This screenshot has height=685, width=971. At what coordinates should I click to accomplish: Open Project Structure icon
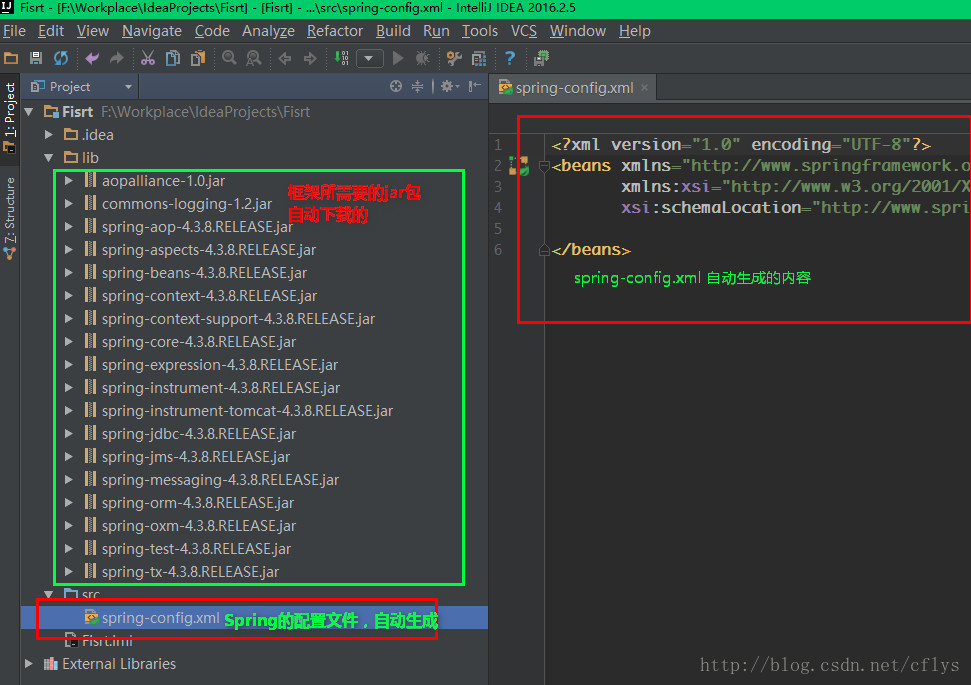[x=479, y=58]
